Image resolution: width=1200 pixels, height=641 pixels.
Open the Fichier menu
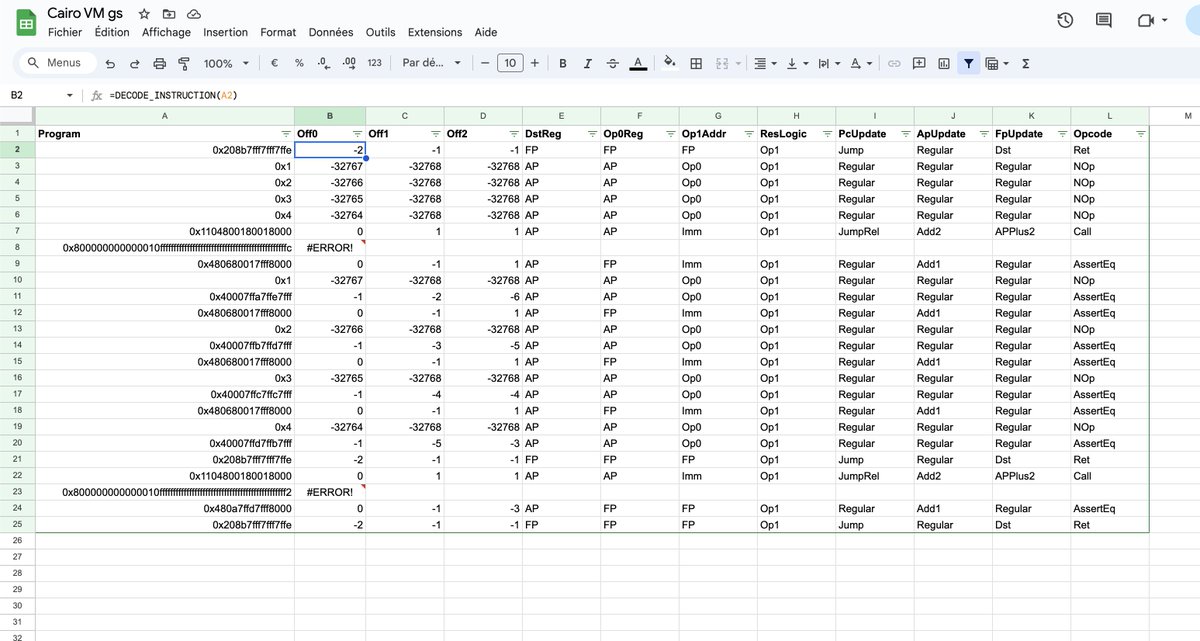(65, 32)
